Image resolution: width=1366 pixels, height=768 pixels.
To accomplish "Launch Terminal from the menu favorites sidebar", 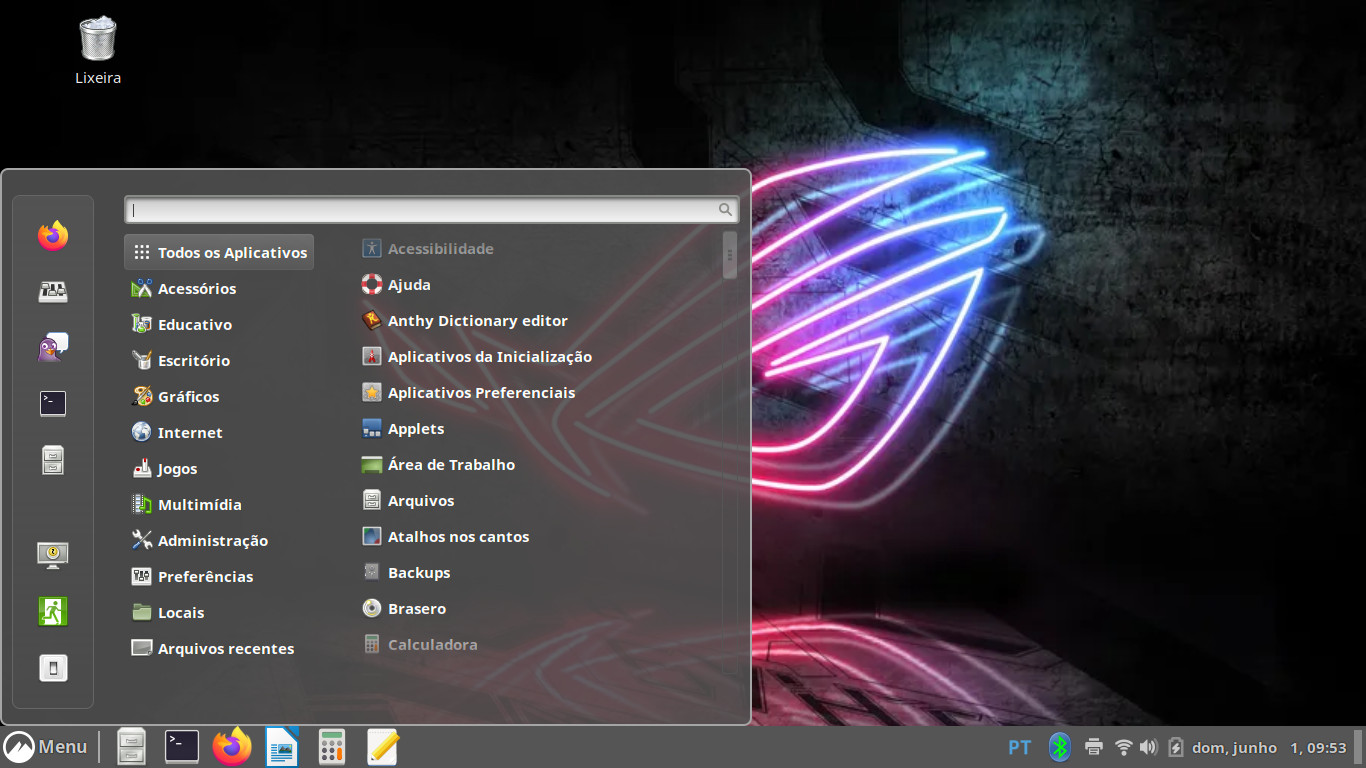I will click(x=53, y=403).
